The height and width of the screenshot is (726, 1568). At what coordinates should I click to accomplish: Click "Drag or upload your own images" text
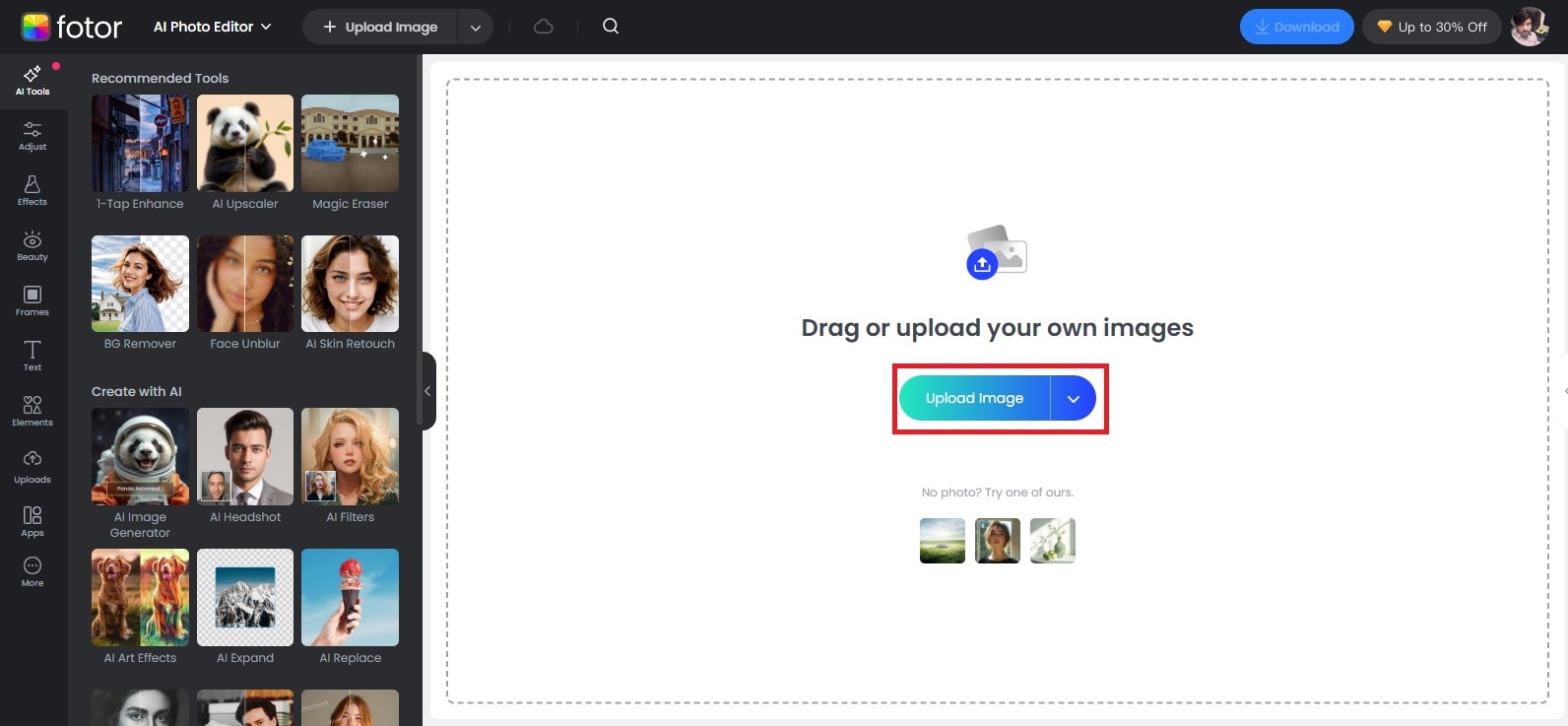997,328
